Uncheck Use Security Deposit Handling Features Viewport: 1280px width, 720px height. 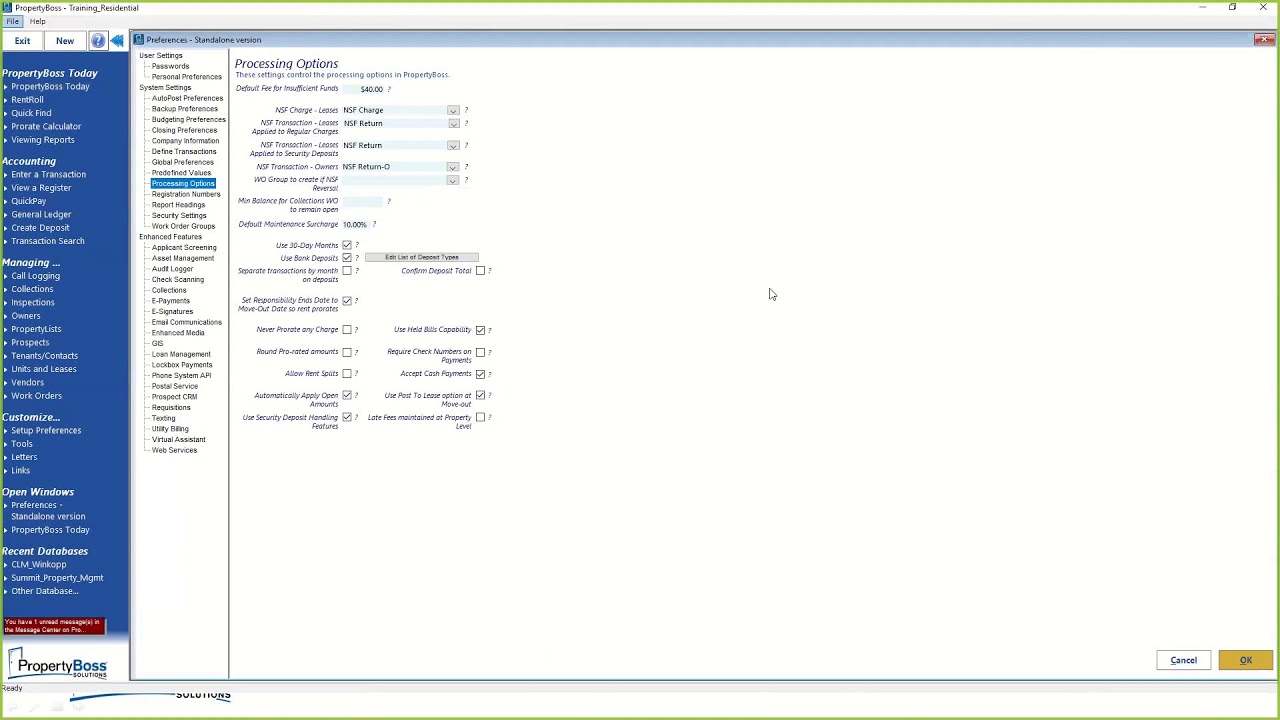point(347,418)
